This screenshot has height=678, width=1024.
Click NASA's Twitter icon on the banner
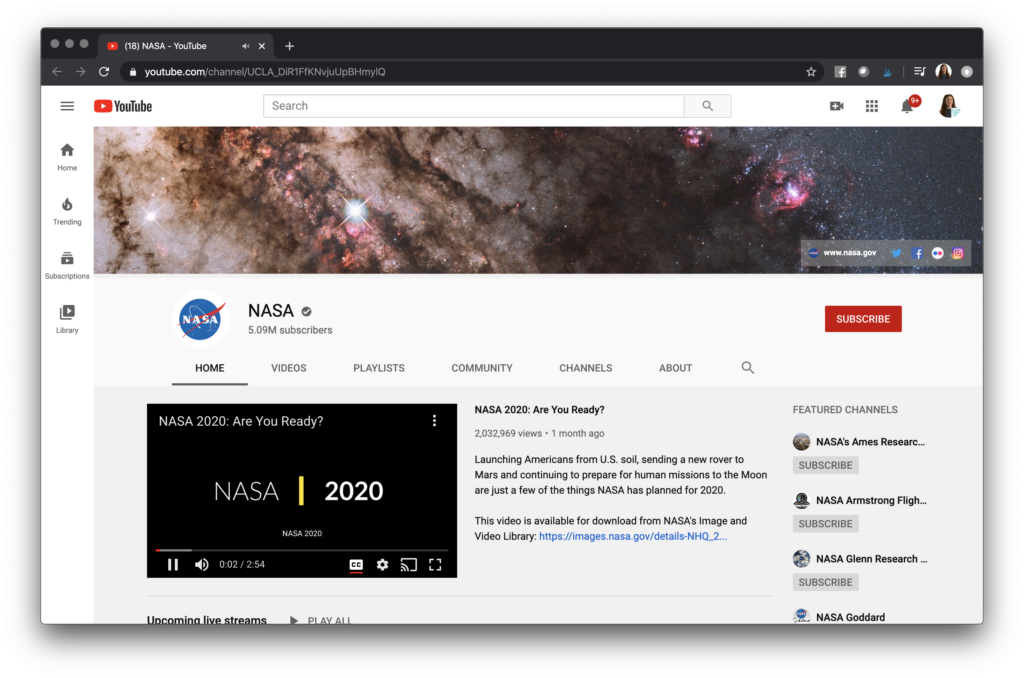[x=897, y=253]
